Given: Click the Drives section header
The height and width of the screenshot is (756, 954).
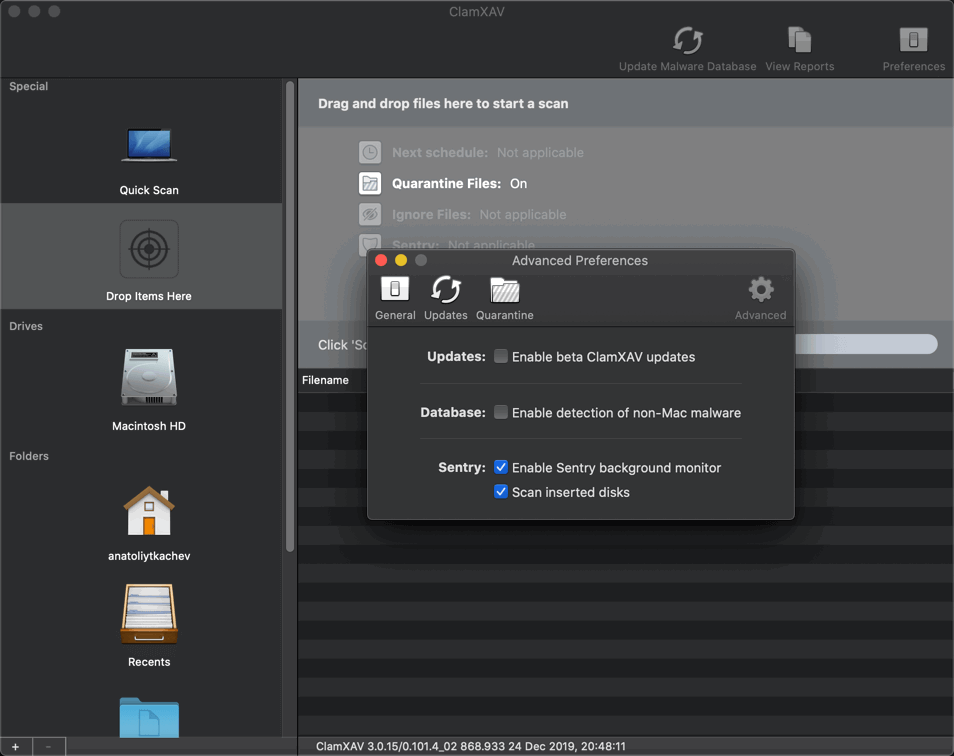Looking at the screenshot, I should coord(26,326).
